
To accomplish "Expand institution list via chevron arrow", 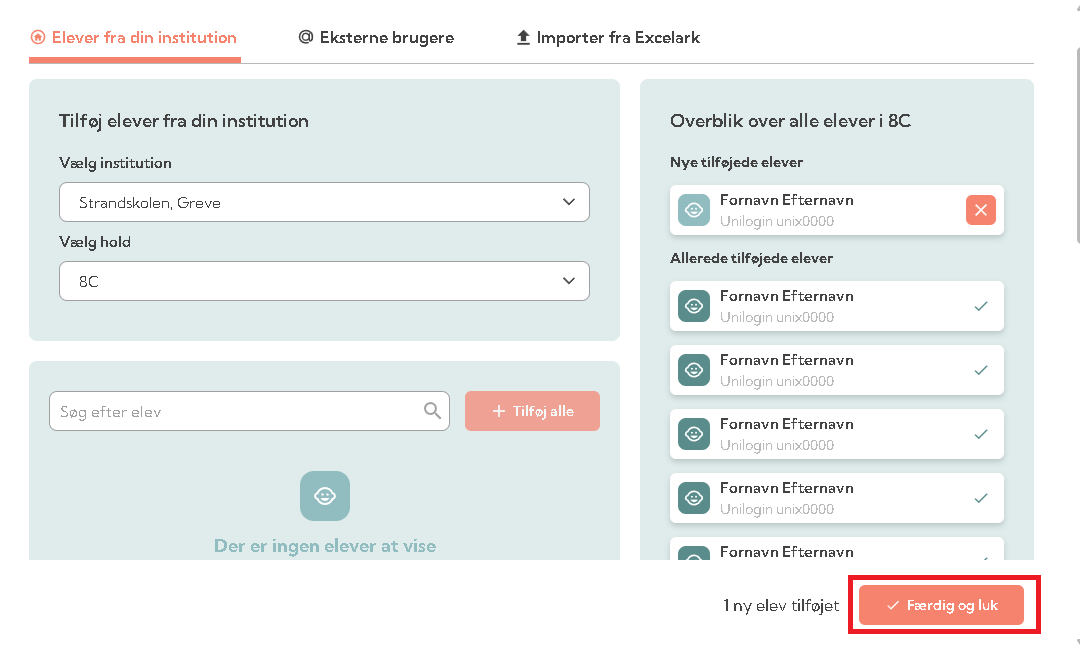I will coord(568,202).
